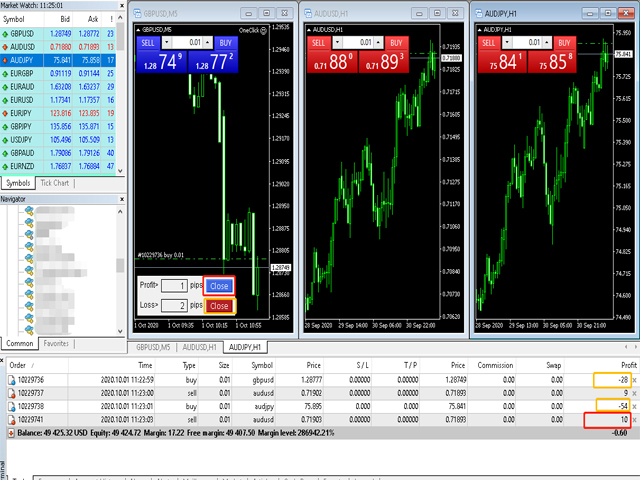Close order 10229741 with its x icon
Screen dimensions: 640x480
634,420
